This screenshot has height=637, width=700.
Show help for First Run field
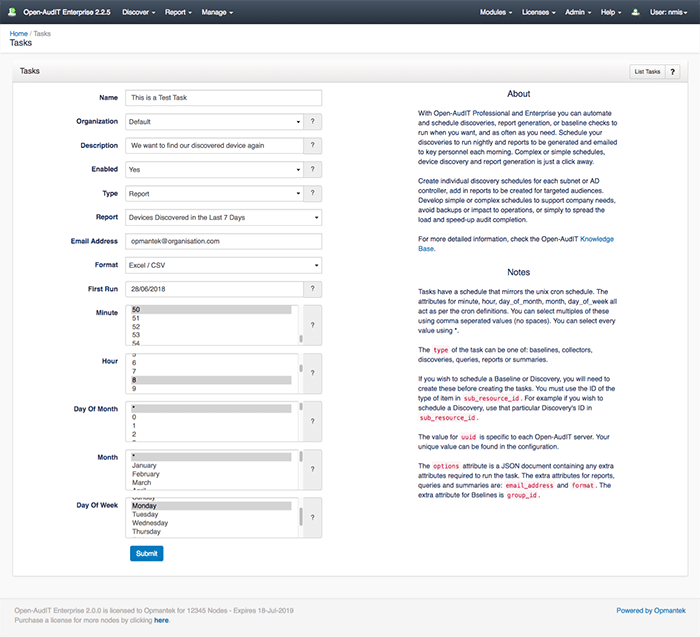(x=312, y=289)
